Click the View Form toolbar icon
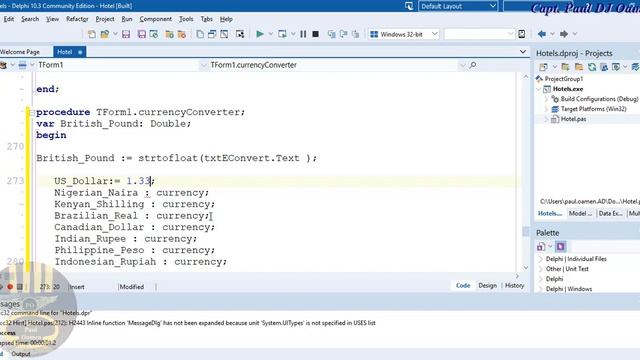The height and width of the screenshot is (360, 640). pos(212,34)
